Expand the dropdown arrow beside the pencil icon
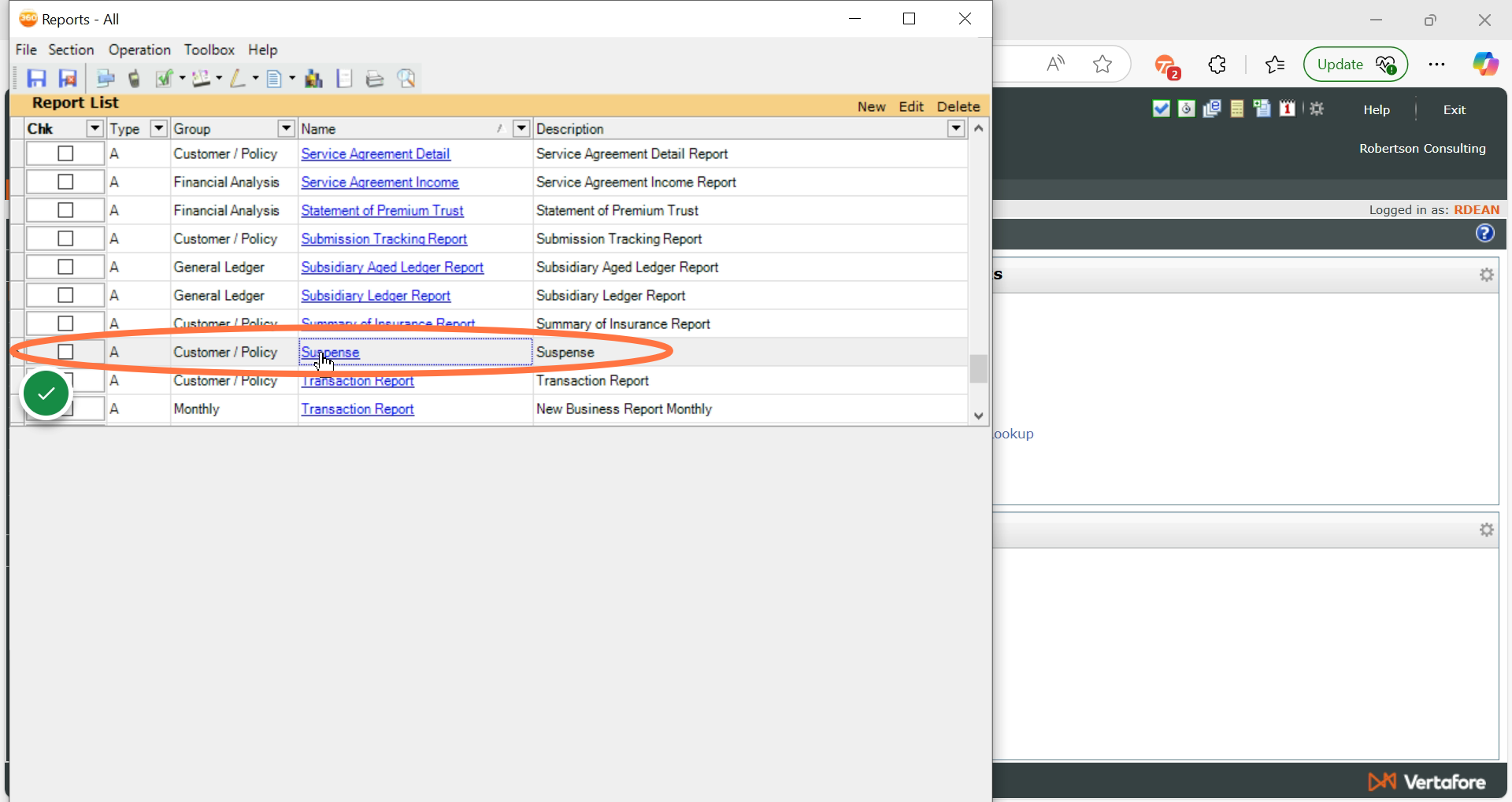Screen dimensions: 1512x802 255,79
